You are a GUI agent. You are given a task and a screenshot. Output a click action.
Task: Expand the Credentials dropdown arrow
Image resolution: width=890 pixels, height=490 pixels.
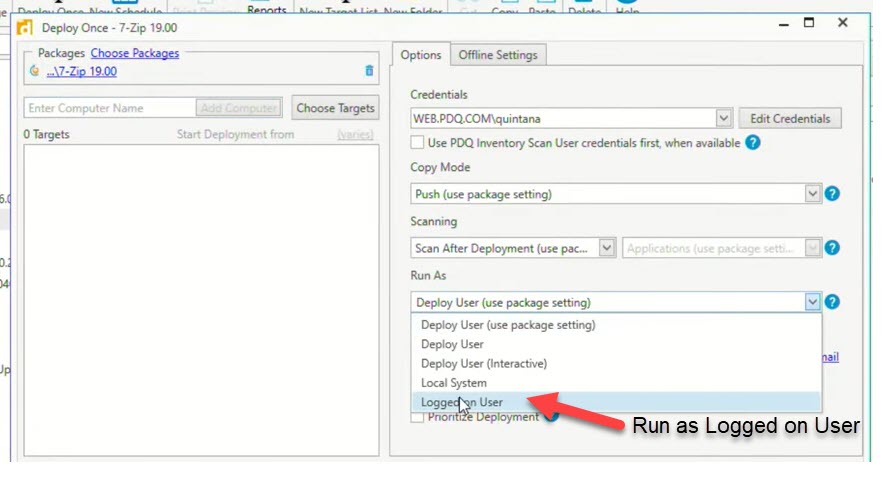723,118
